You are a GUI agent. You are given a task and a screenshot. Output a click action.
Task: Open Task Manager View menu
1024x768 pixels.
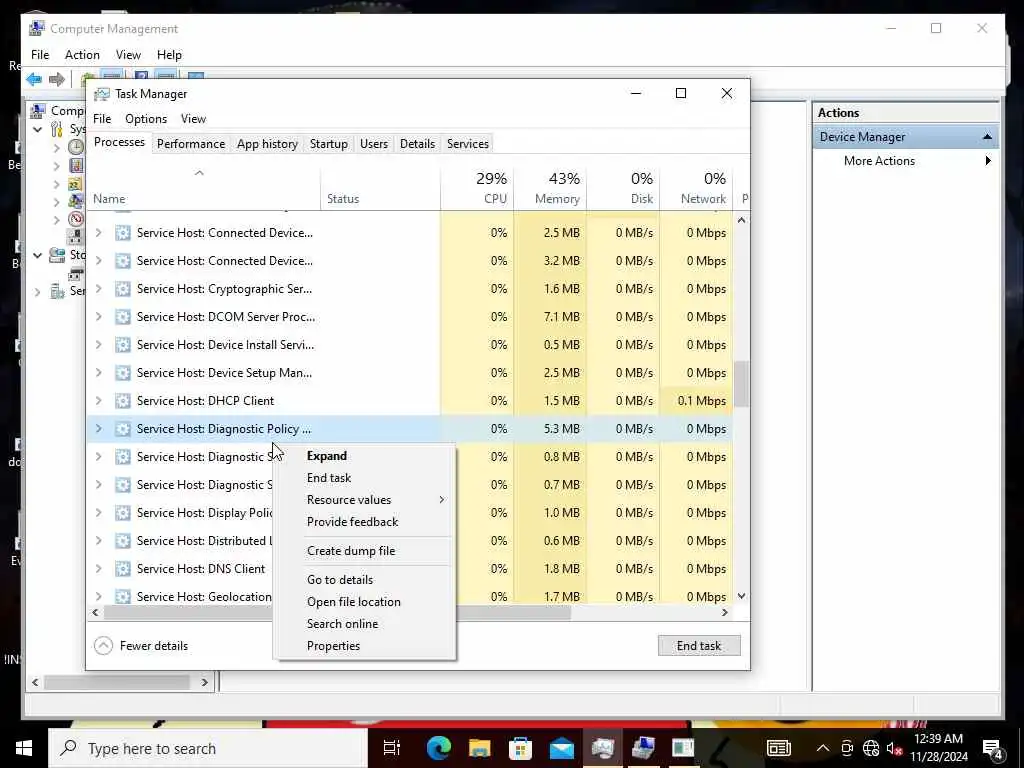pyautogui.click(x=193, y=119)
